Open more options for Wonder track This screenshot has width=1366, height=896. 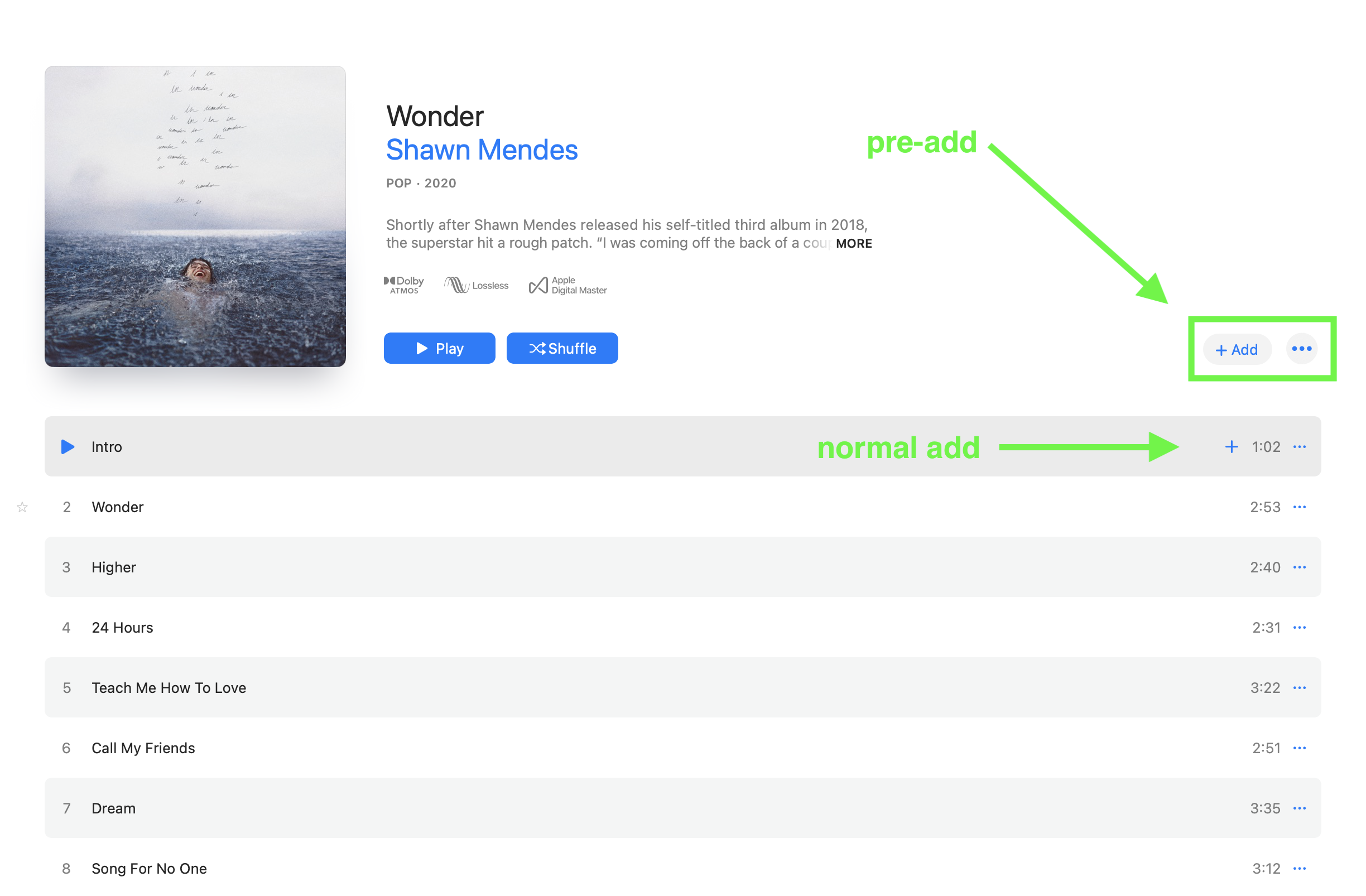pyautogui.click(x=1300, y=506)
